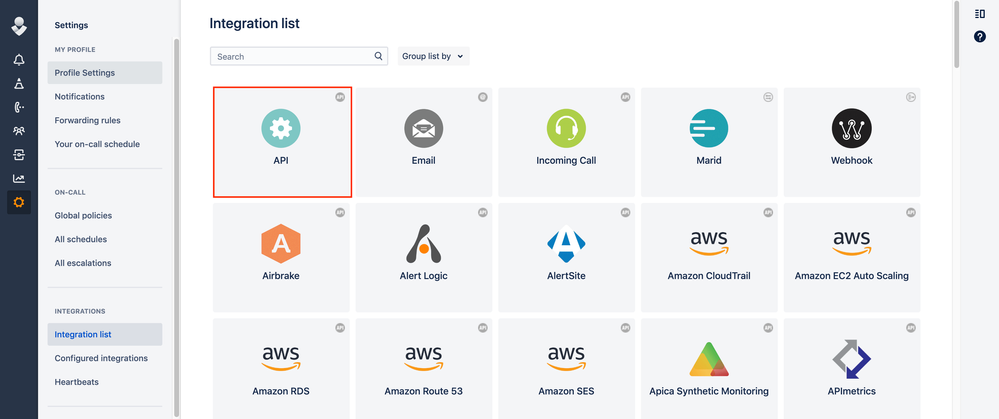Screen dimensions: 999x419
Task: Select the orange Settings gear icon
Action: pyautogui.click(x=19, y=202)
